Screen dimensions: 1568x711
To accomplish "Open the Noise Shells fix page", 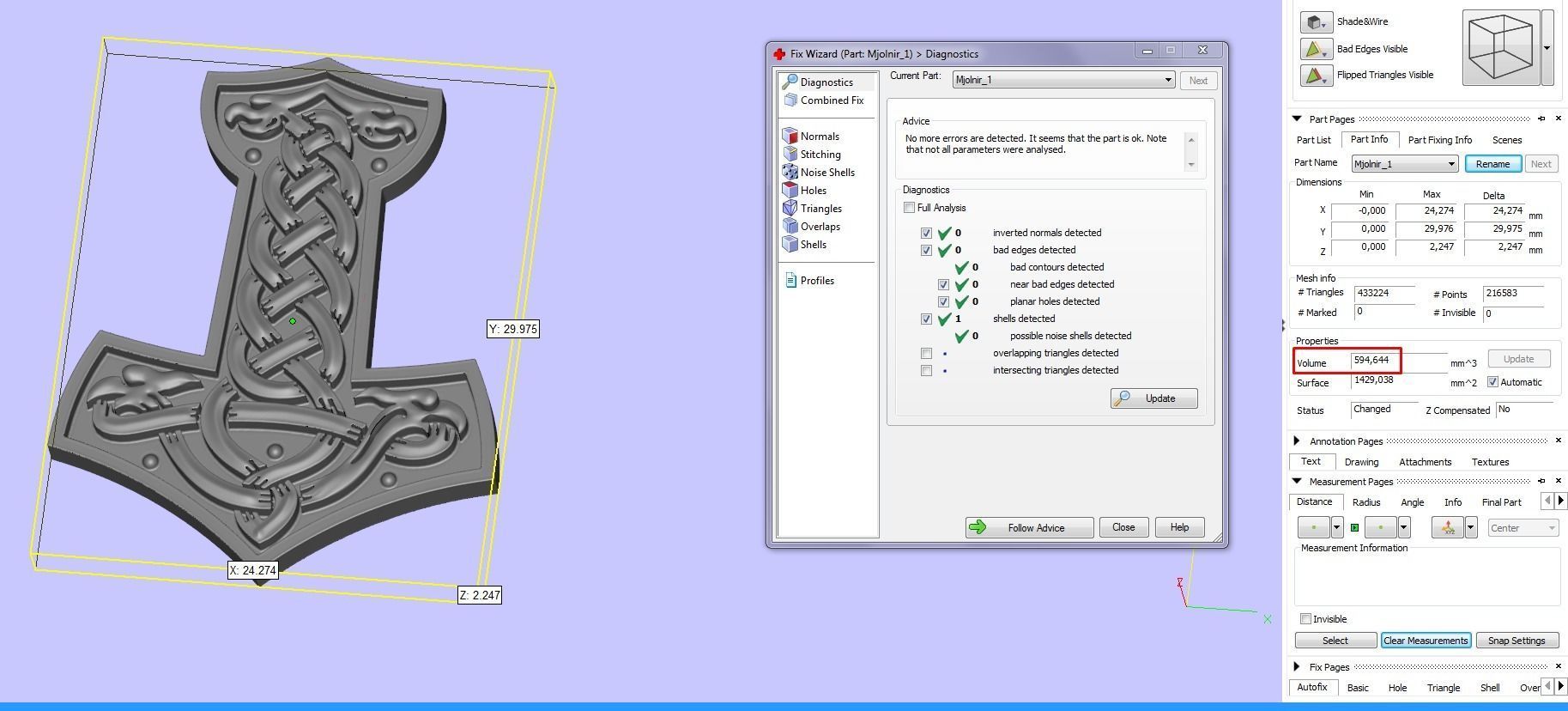I will (819, 173).
